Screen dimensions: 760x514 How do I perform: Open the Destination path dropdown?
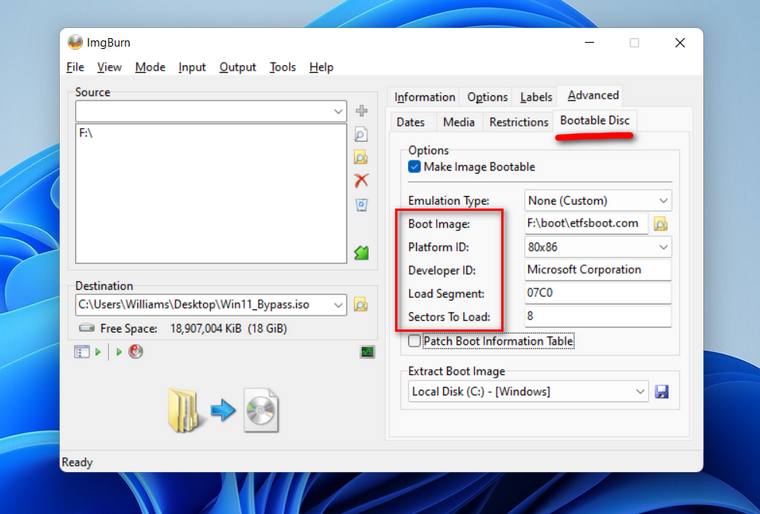[338, 305]
